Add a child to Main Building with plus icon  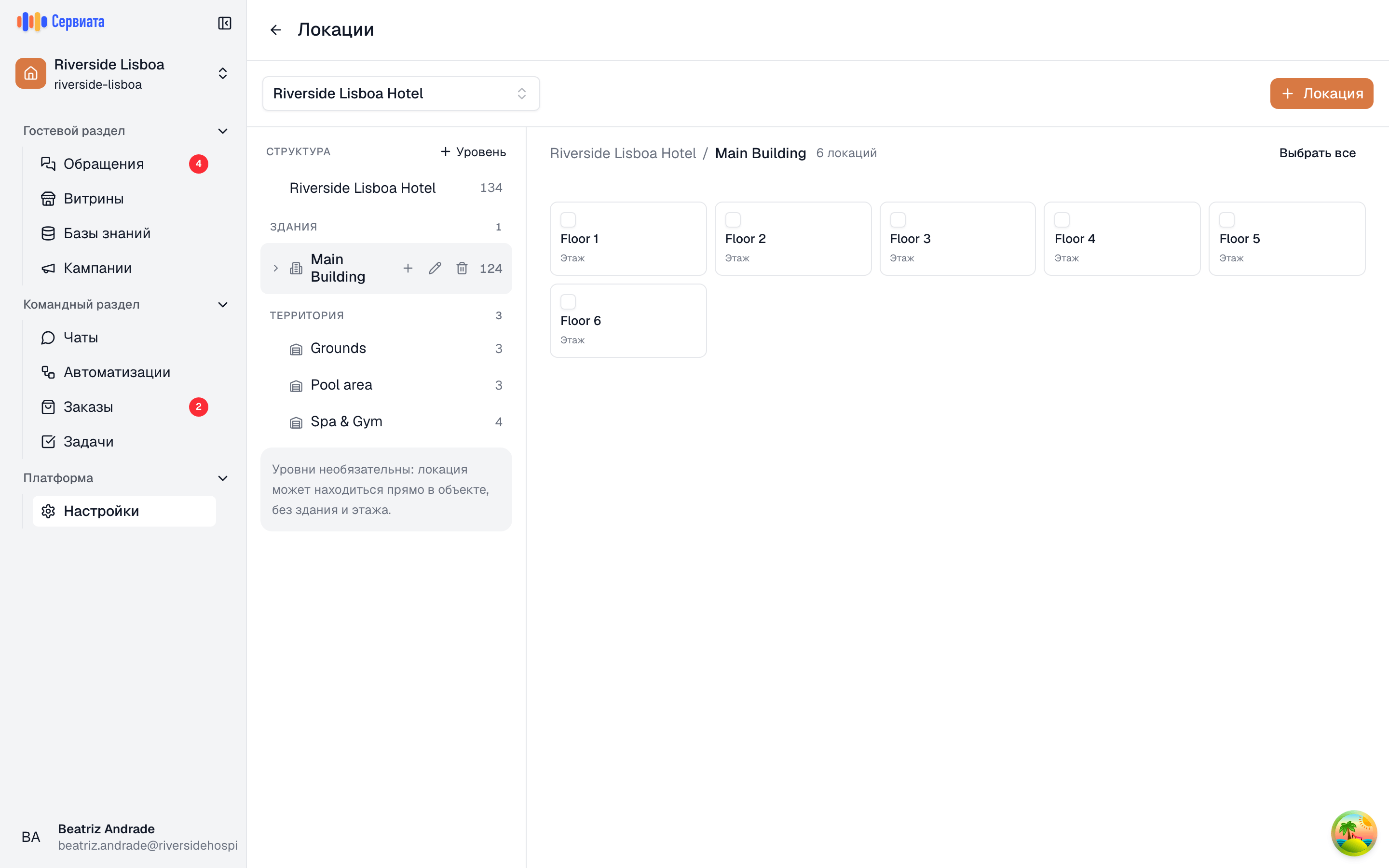pyautogui.click(x=408, y=268)
